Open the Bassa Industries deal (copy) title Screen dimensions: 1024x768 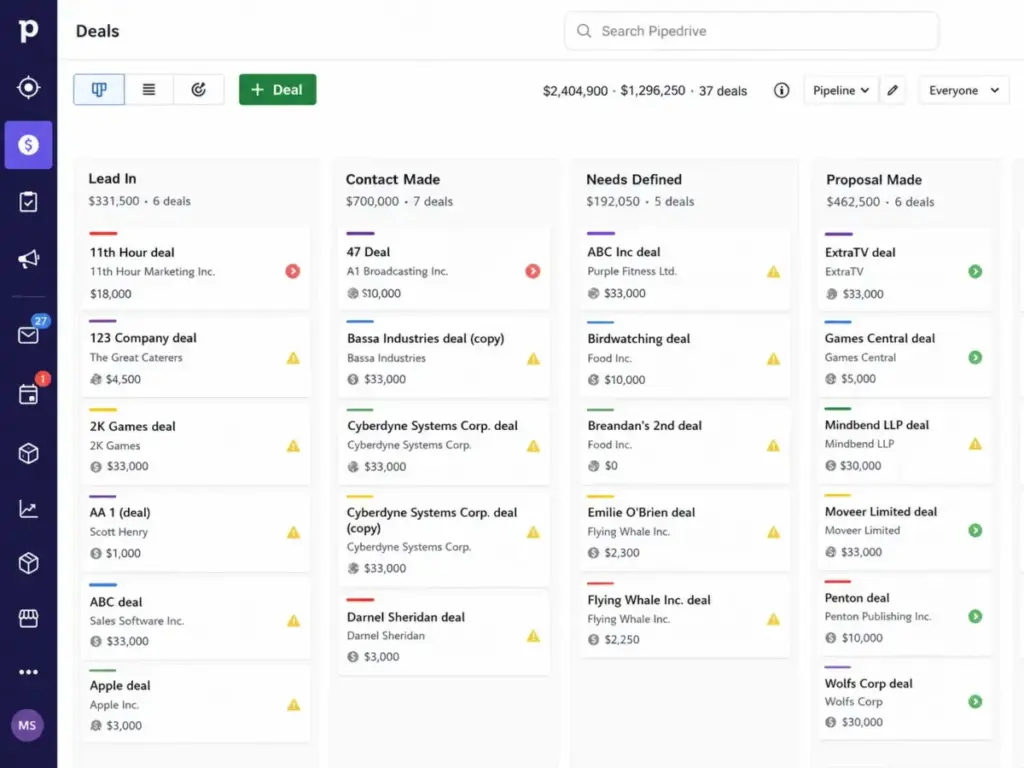(425, 338)
